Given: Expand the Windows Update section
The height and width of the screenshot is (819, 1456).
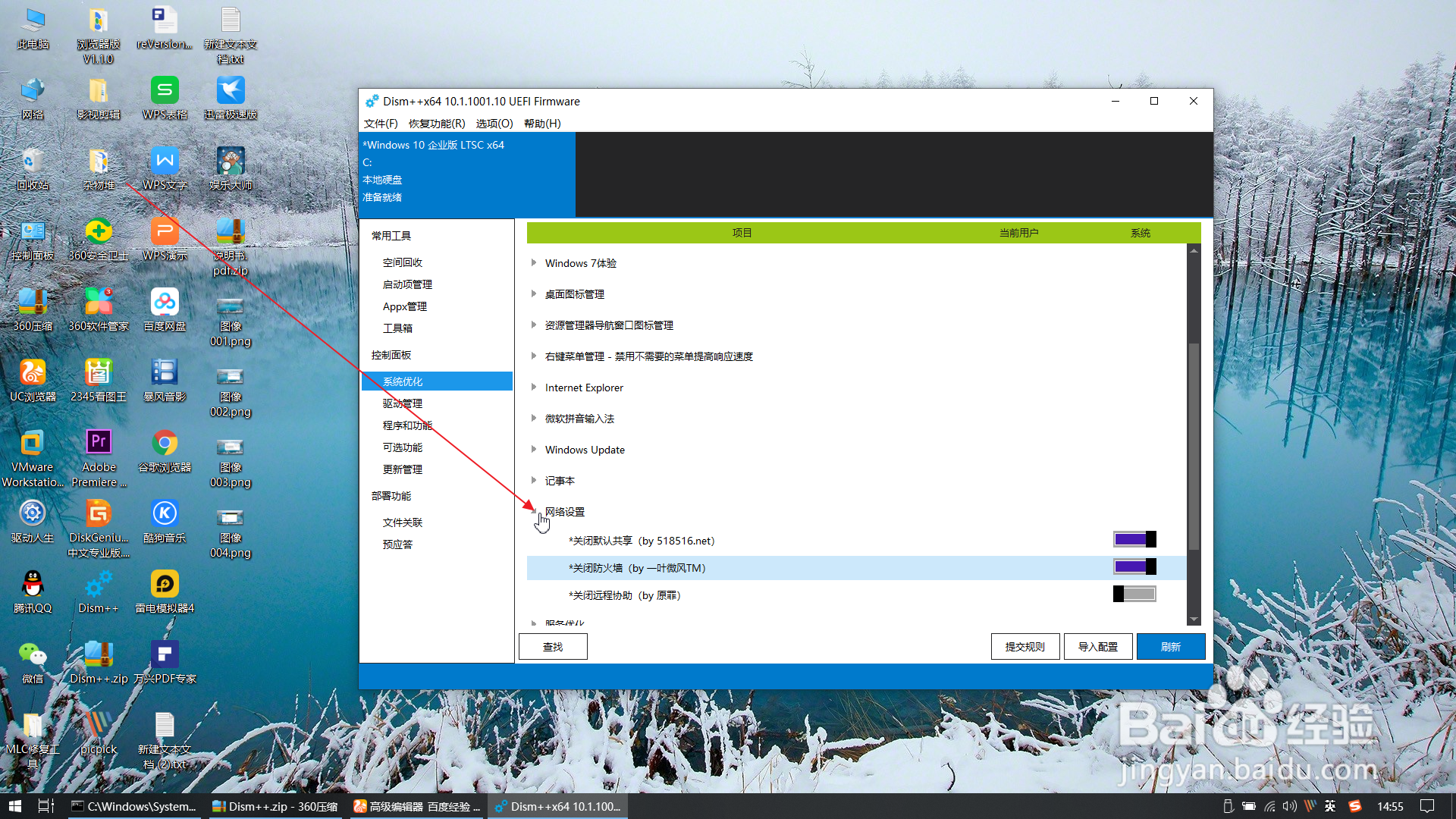Looking at the screenshot, I should tap(585, 450).
